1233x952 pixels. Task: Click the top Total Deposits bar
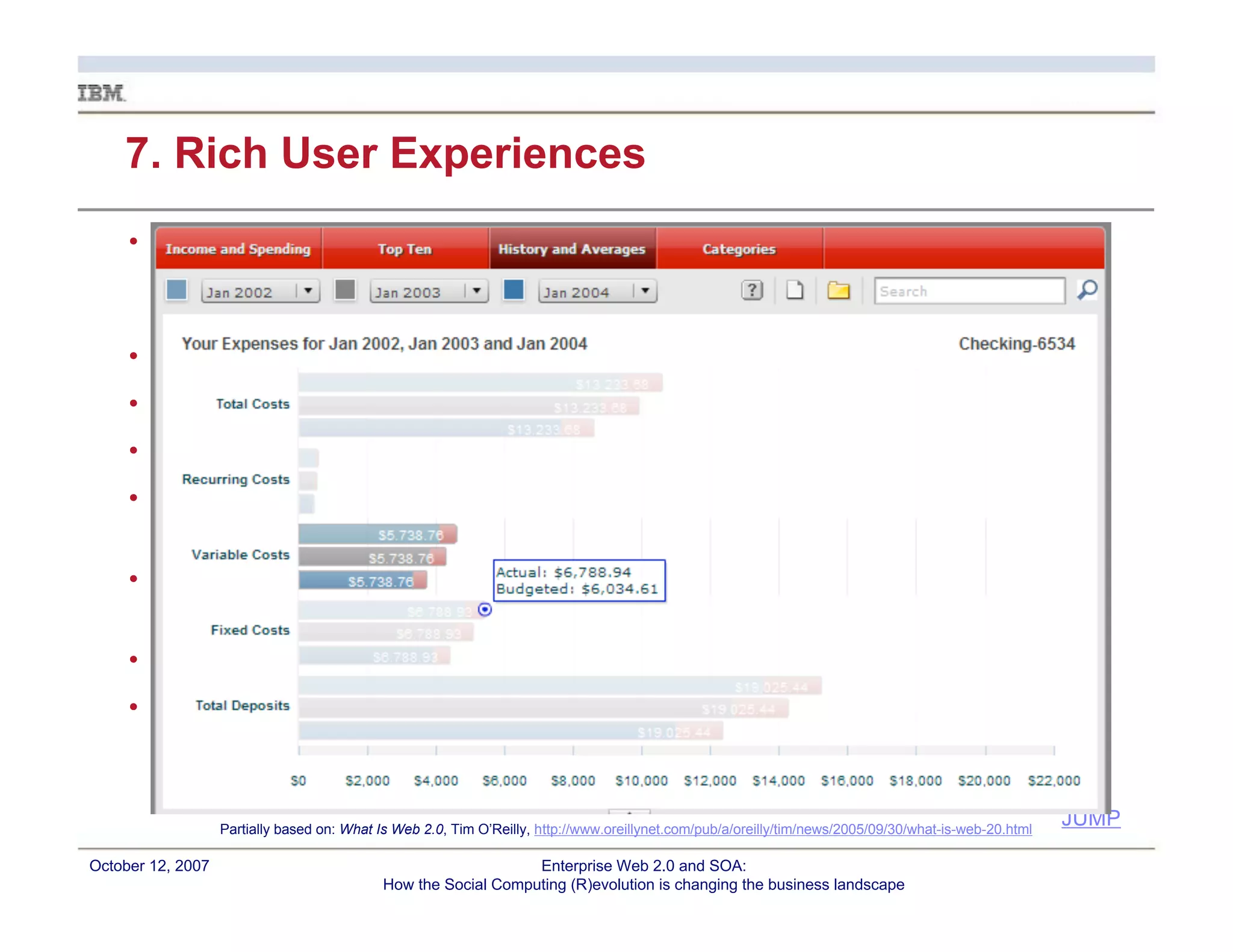pos(560,686)
